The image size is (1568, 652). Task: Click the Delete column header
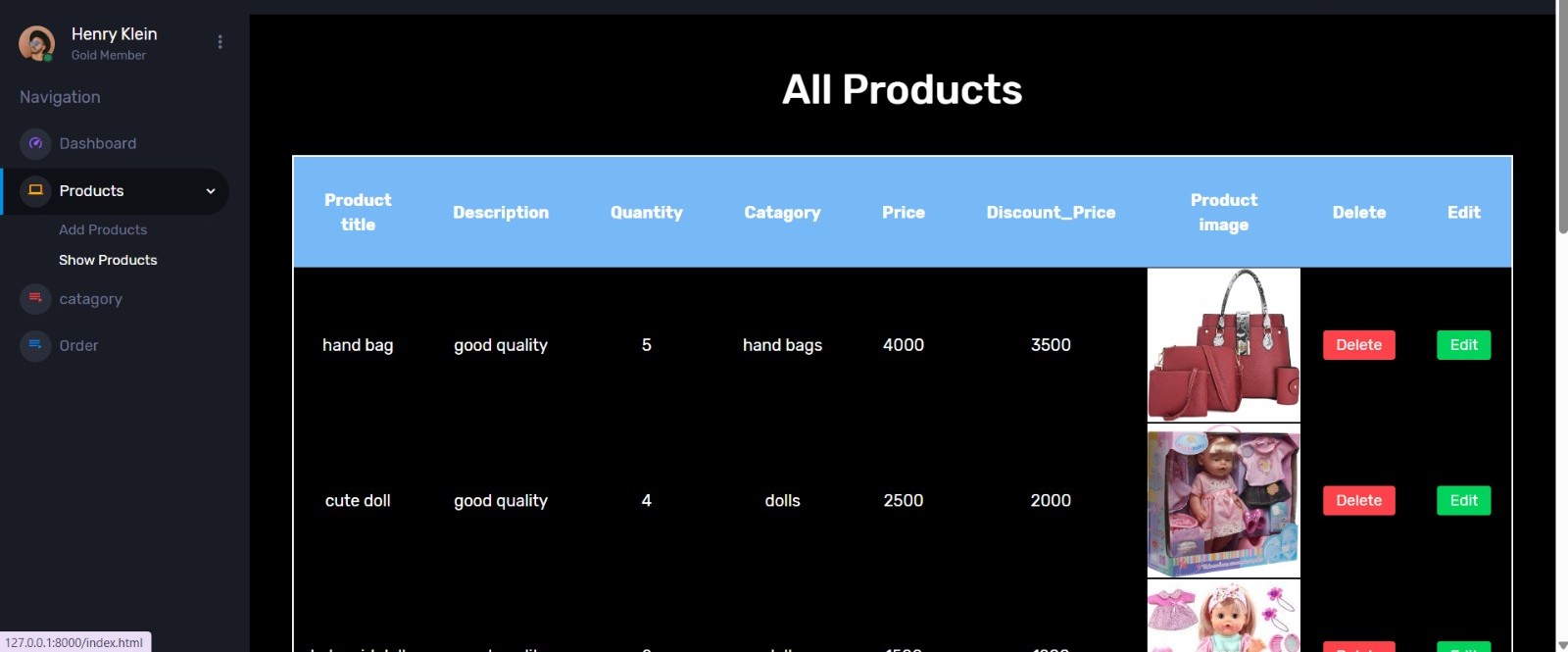click(1359, 212)
